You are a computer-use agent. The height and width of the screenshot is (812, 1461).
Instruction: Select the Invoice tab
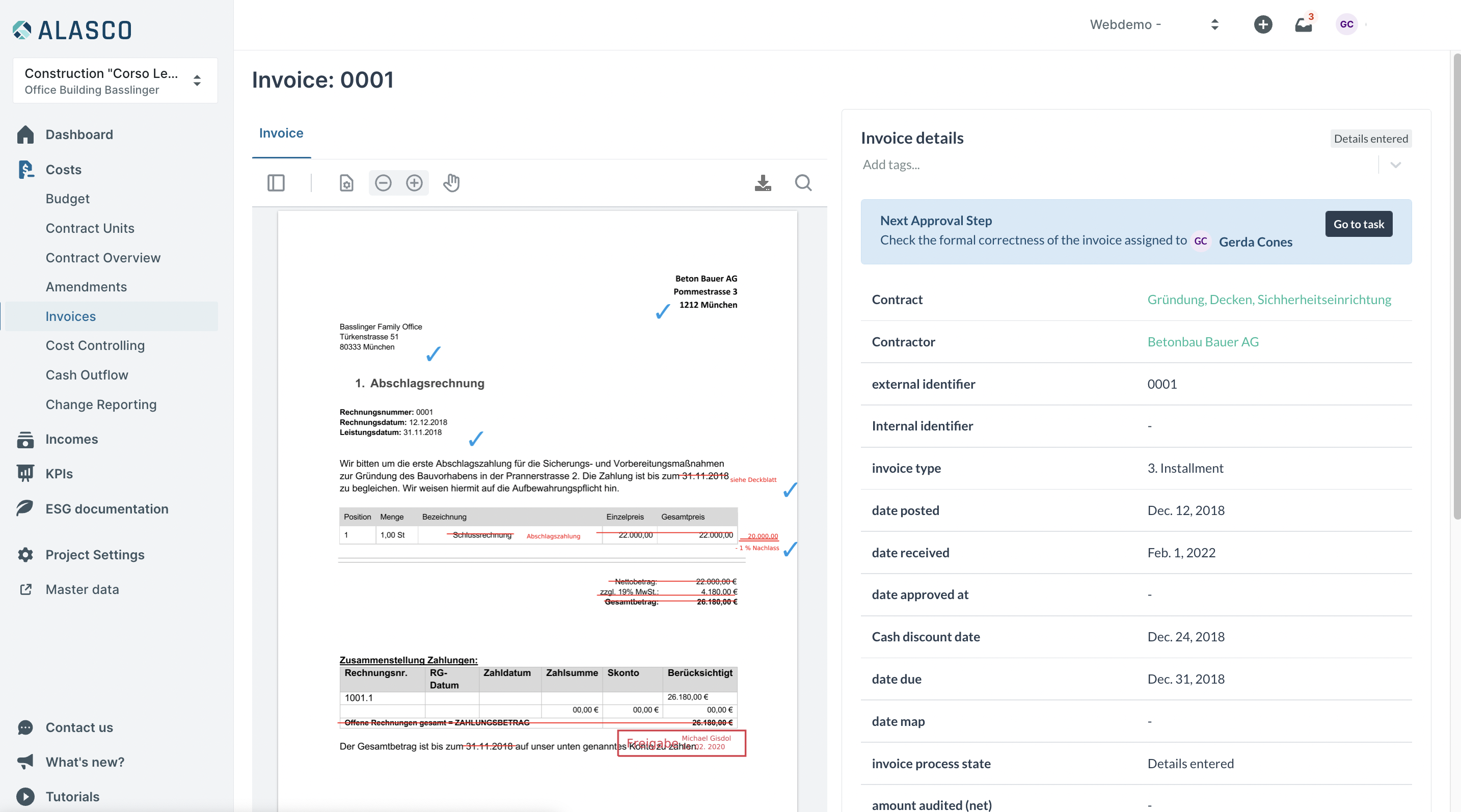point(281,133)
